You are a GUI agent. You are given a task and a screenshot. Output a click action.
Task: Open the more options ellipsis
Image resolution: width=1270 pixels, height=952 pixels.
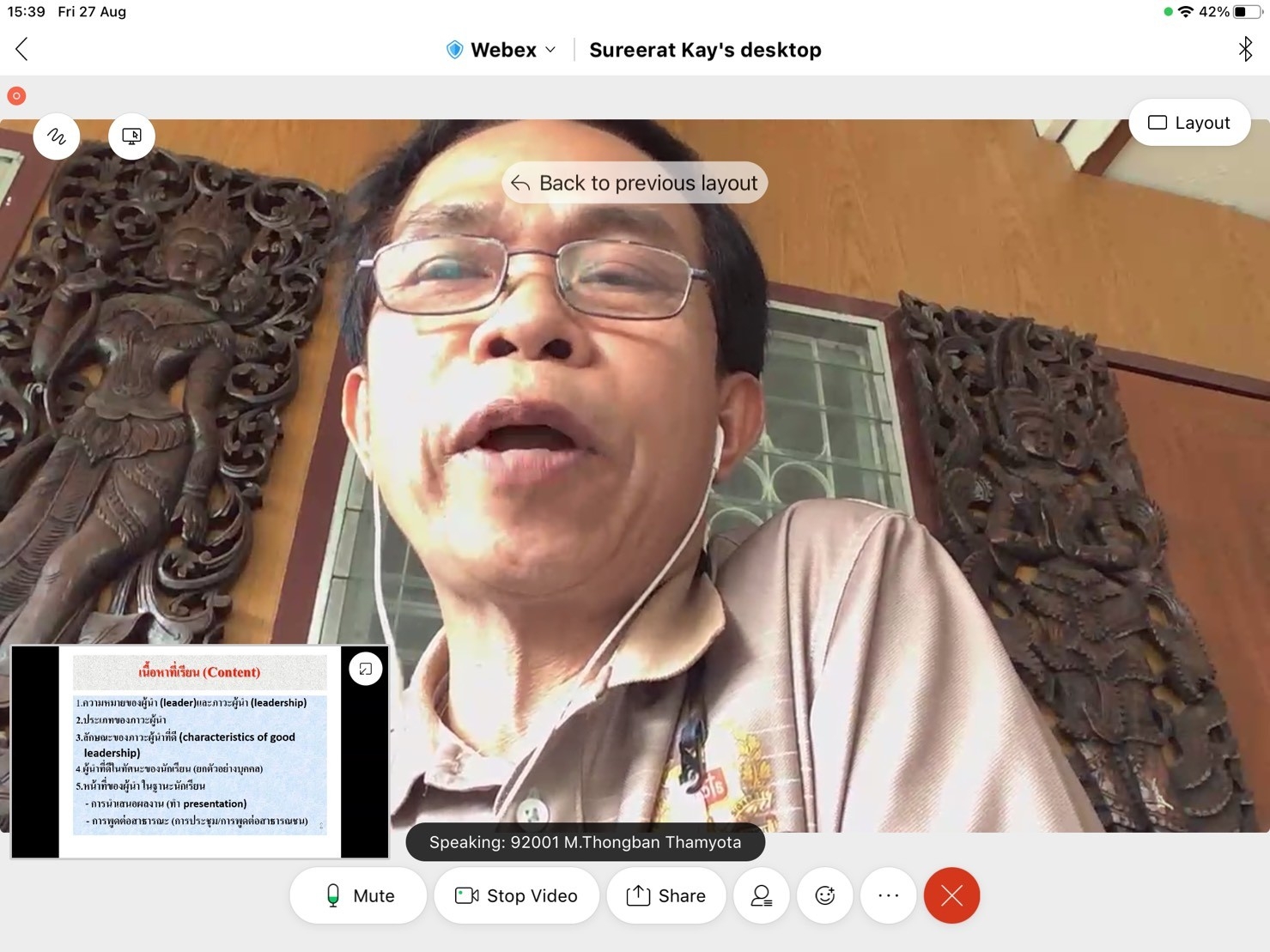[x=888, y=895]
